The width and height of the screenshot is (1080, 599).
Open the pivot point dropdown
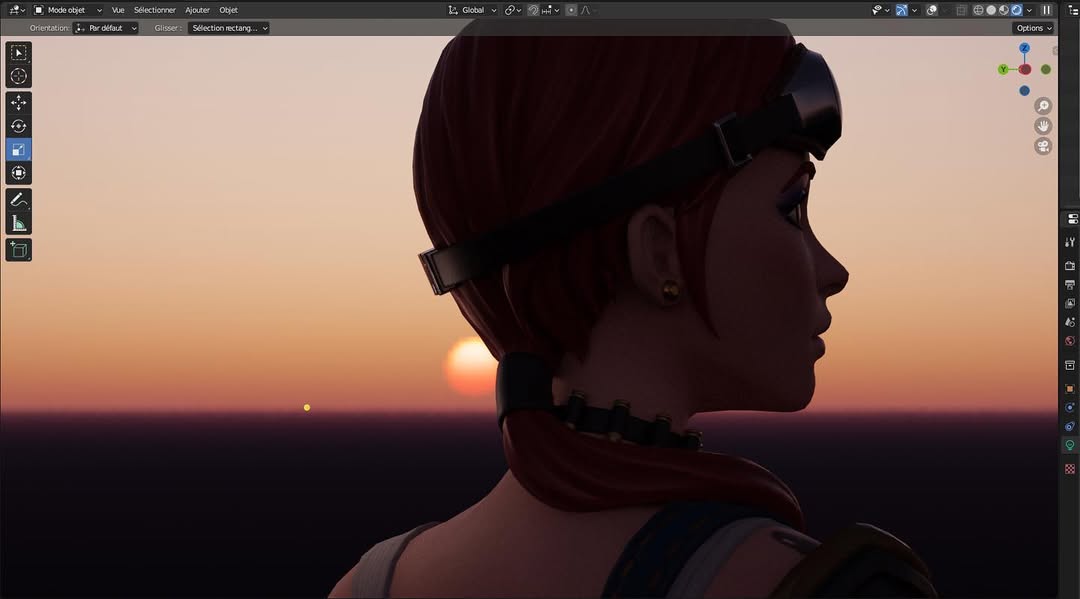point(512,10)
